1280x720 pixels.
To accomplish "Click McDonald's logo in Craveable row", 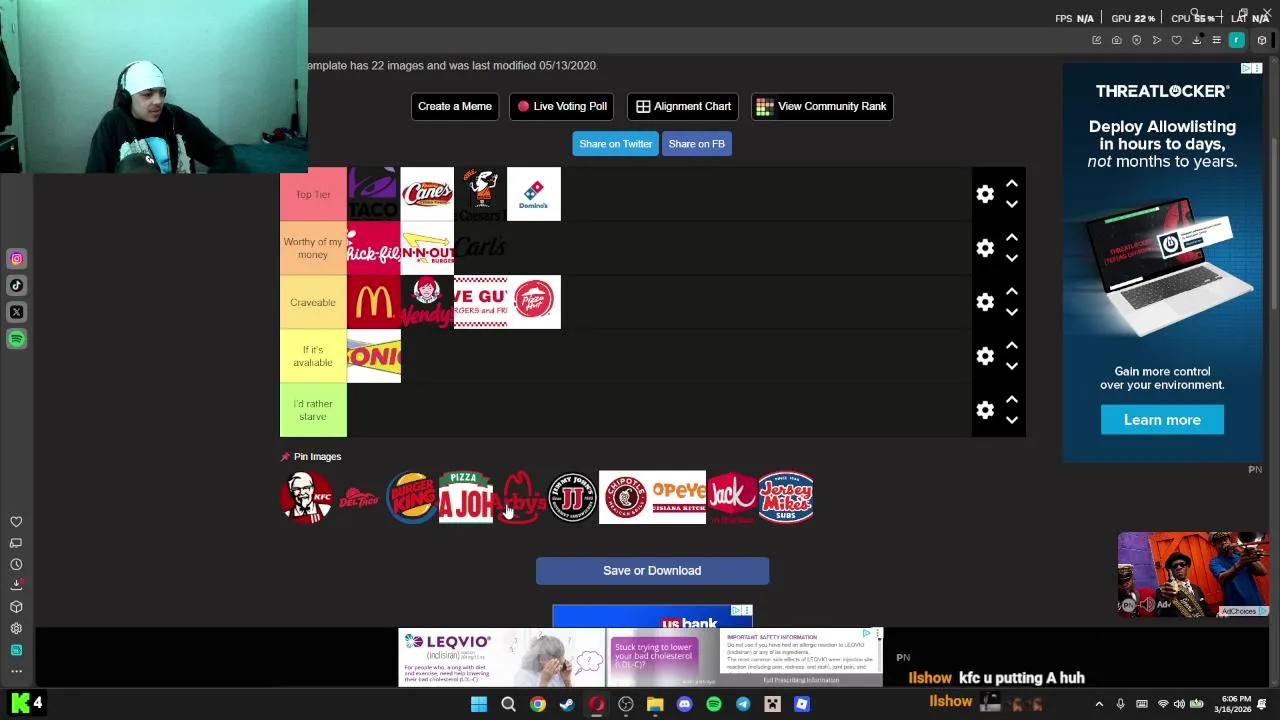I will [374, 302].
